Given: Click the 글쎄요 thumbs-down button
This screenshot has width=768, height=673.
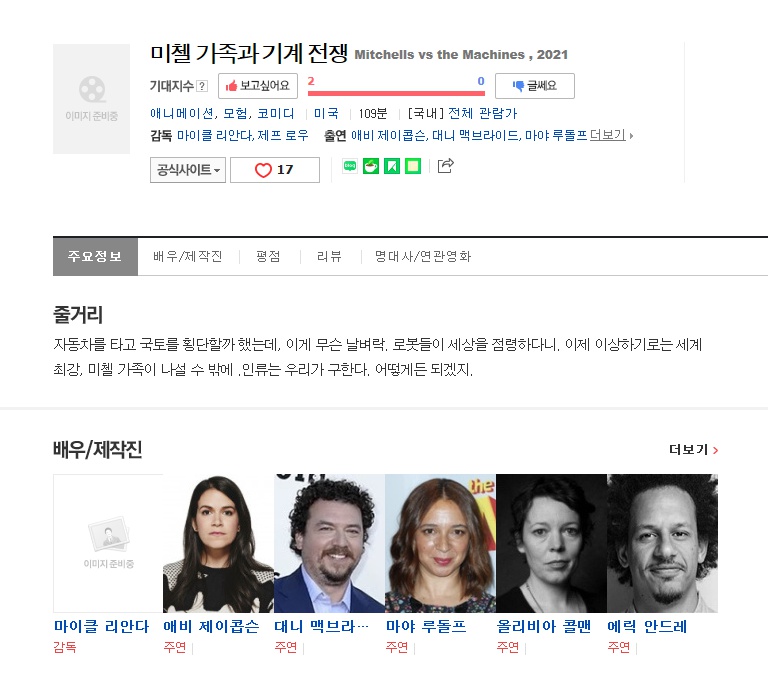Looking at the screenshot, I should tap(534, 86).
